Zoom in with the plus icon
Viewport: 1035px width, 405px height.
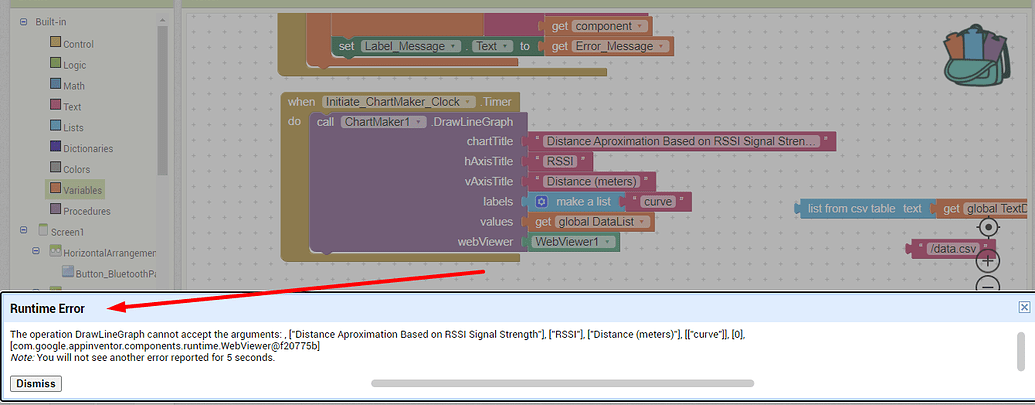point(988,261)
